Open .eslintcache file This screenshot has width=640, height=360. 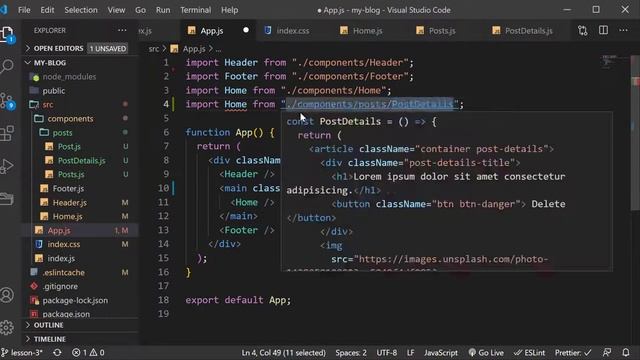63,272
